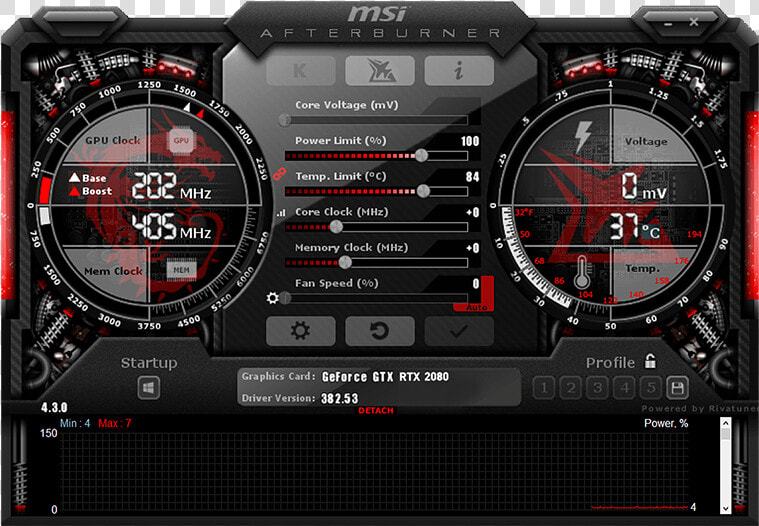The image size is (759, 526).
Task: Click the Temp. Limit value 84
Action: pos(473,177)
